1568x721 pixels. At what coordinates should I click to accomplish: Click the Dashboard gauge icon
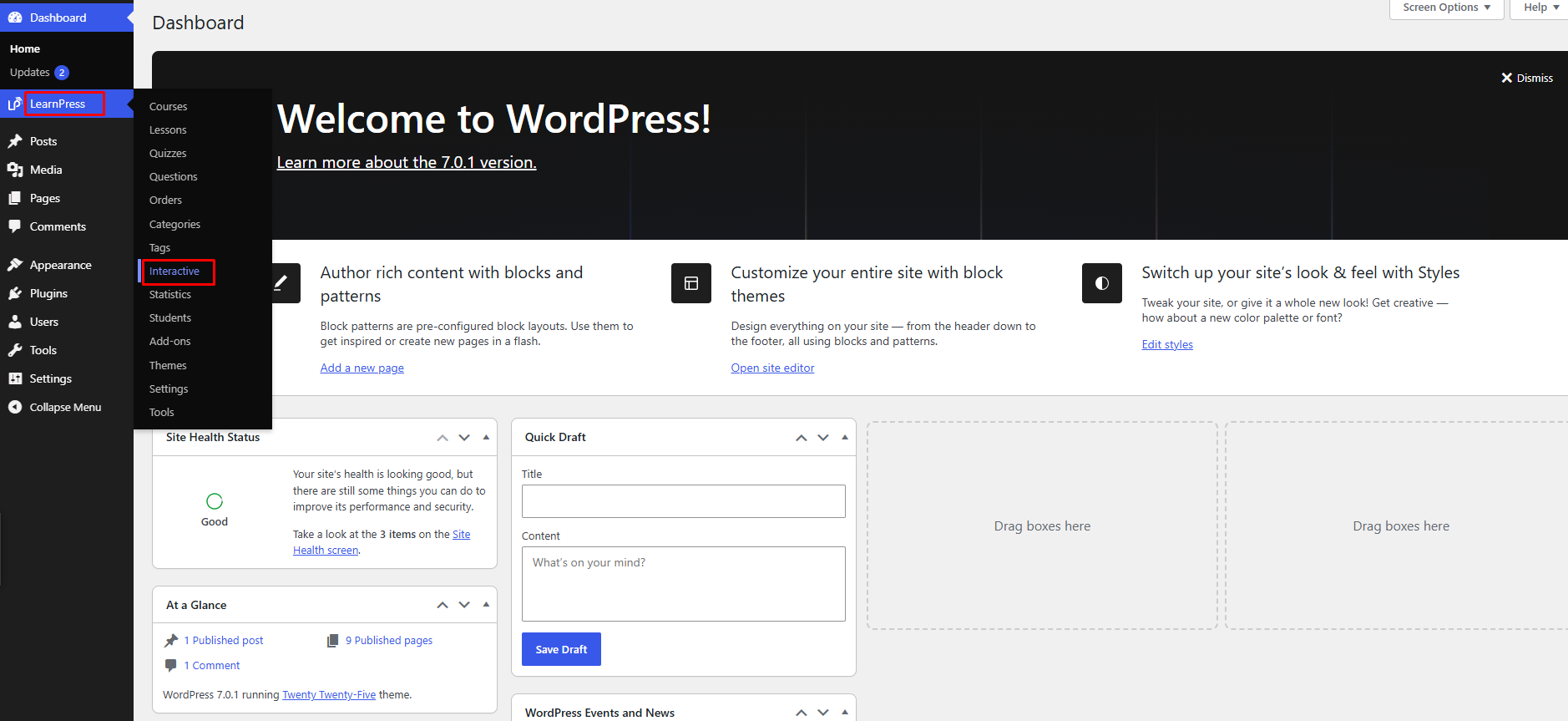coord(15,18)
